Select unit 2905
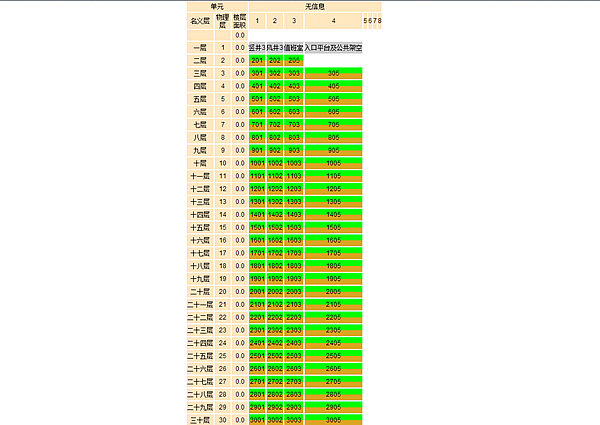600x425 pixels. tap(333, 407)
